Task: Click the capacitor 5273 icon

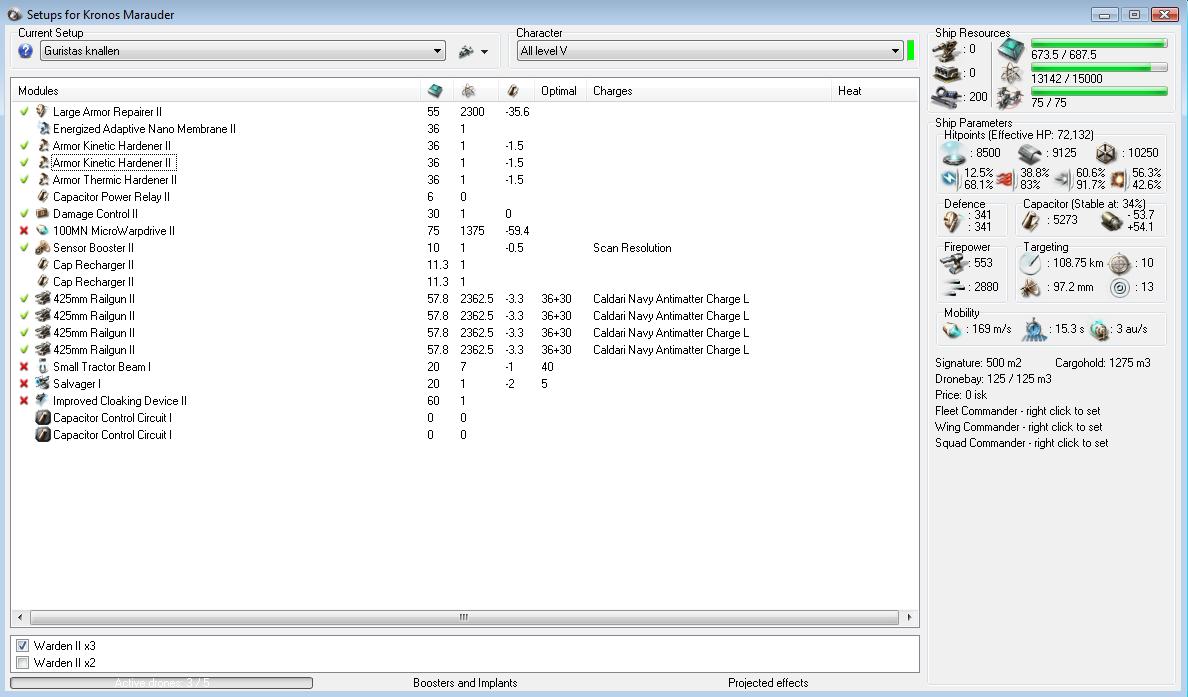Action: point(1031,220)
